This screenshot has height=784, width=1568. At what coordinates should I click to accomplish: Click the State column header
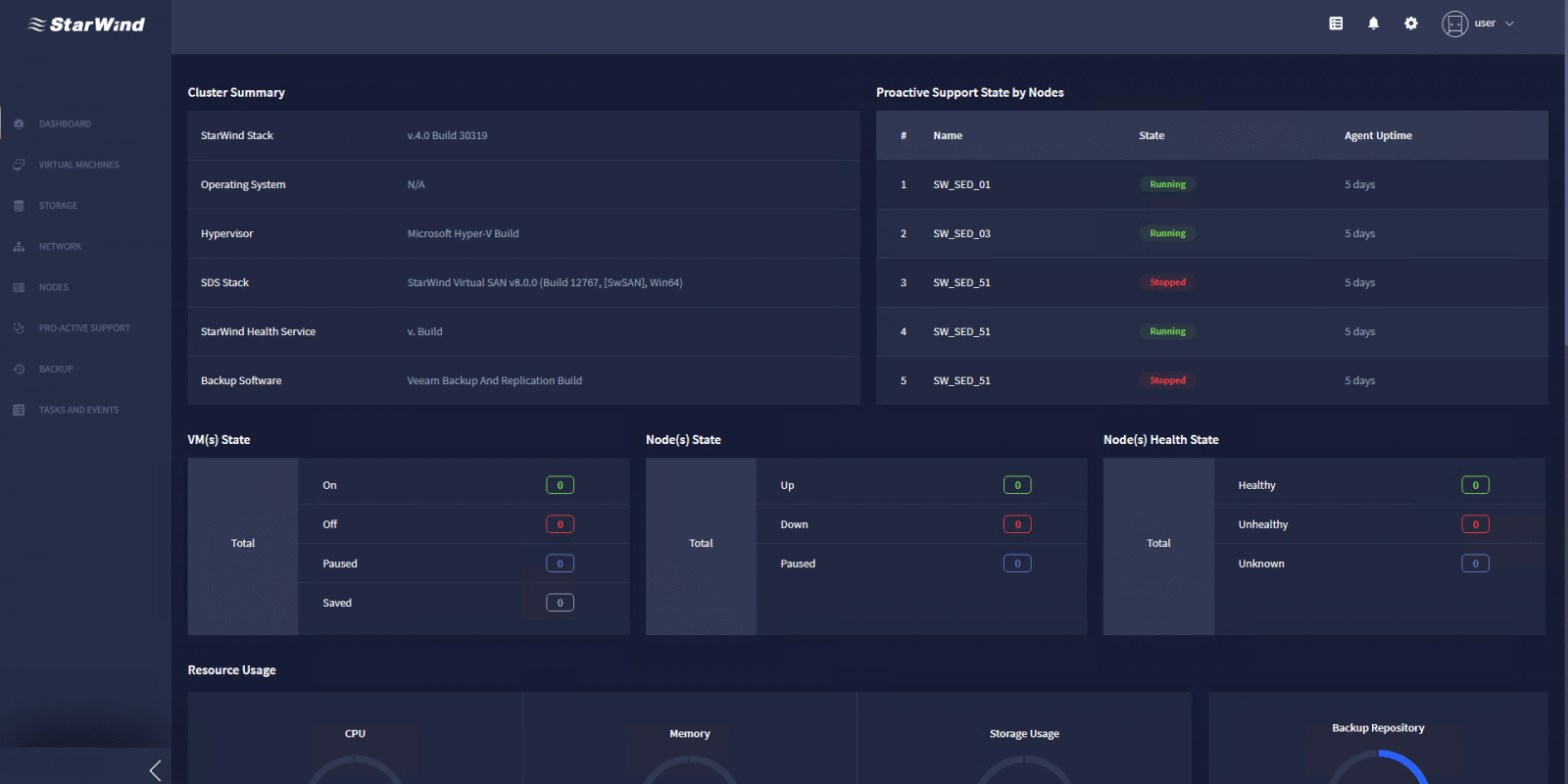1151,135
